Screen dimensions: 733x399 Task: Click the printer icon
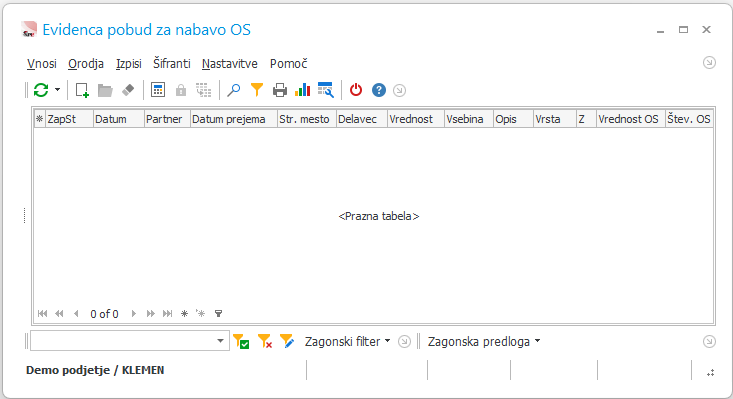pos(280,90)
